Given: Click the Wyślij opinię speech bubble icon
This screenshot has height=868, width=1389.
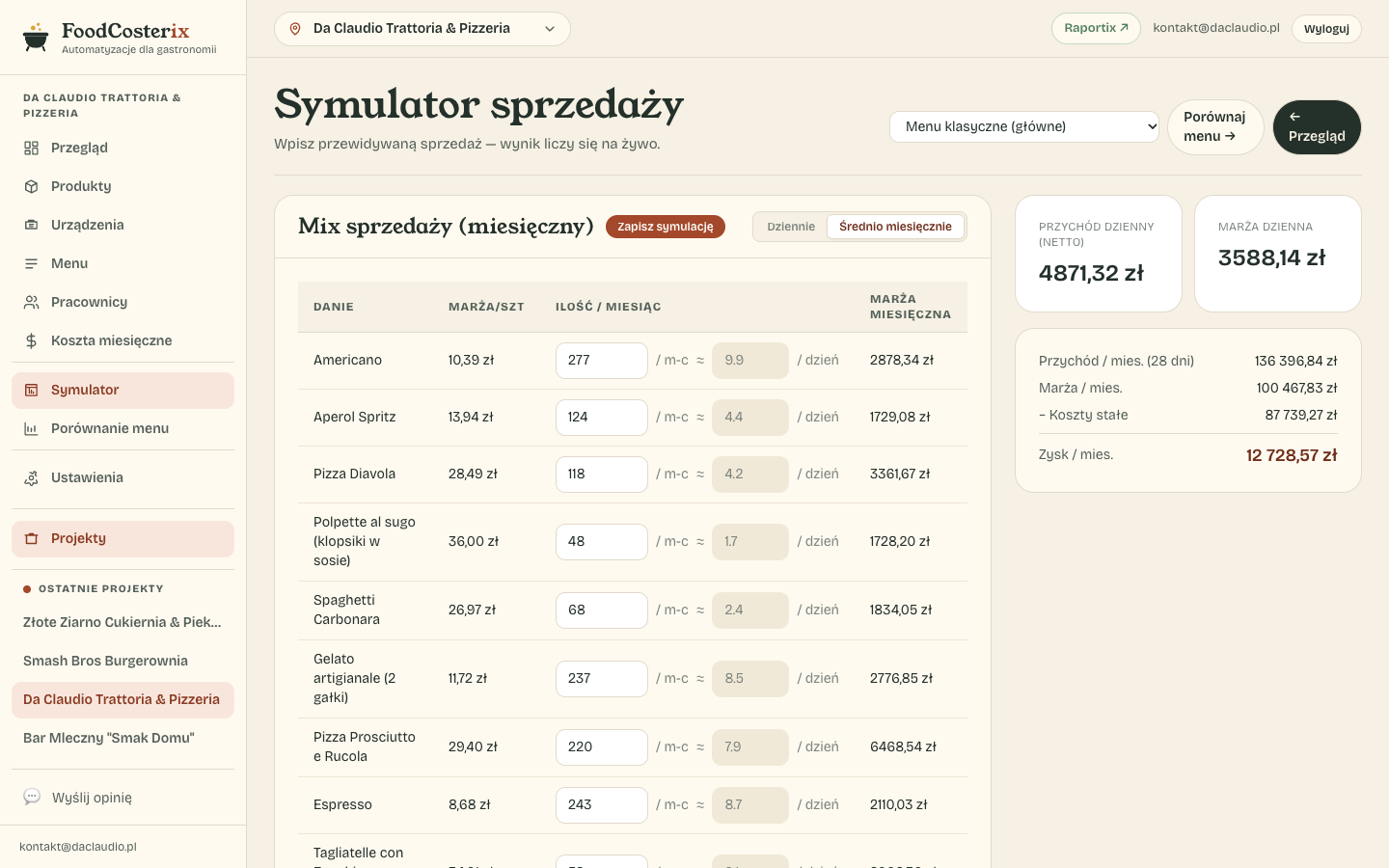Looking at the screenshot, I should 32,797.
